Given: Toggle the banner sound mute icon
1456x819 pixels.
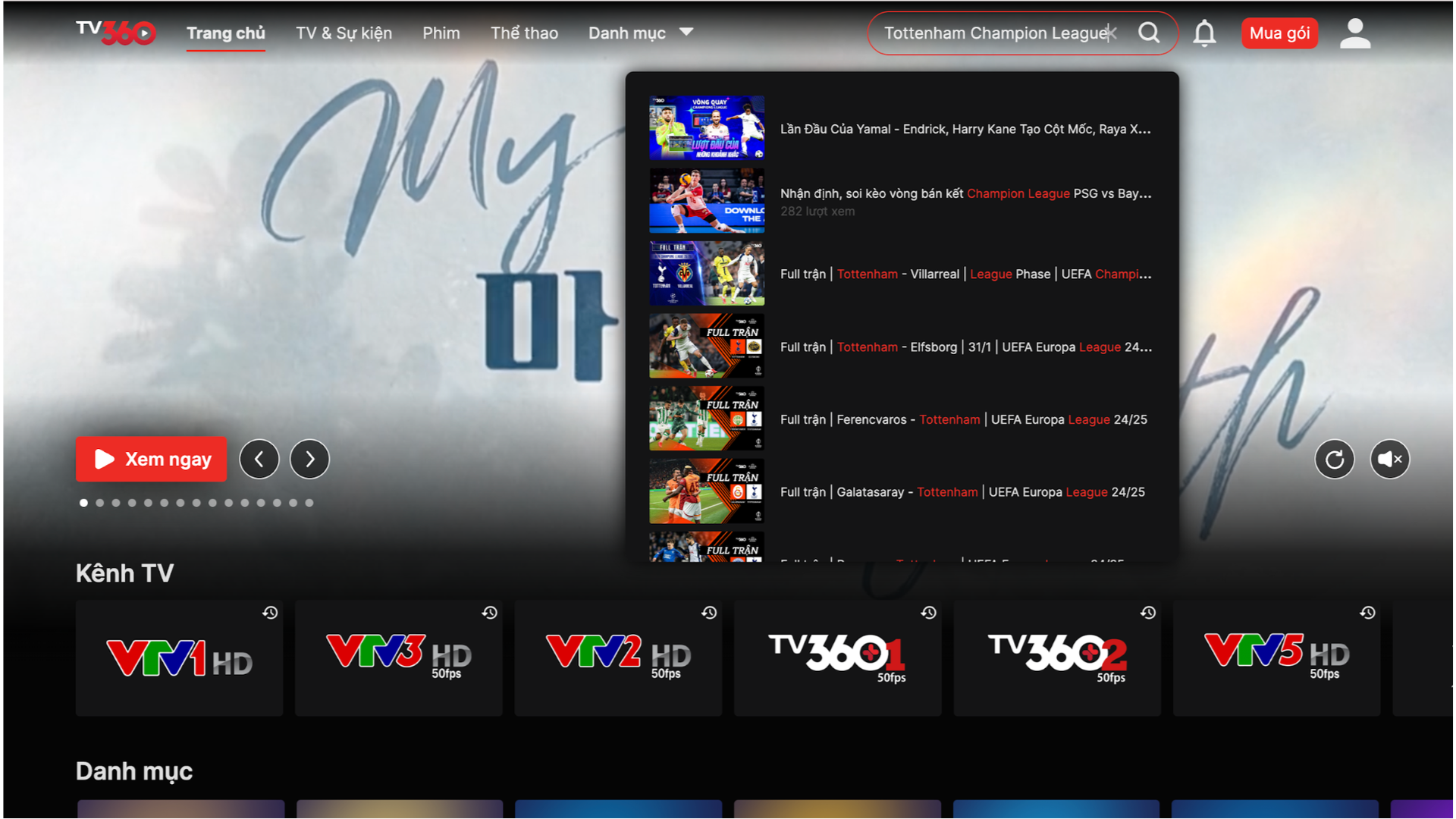Looking at the screenshot, I should [1389, 459].
